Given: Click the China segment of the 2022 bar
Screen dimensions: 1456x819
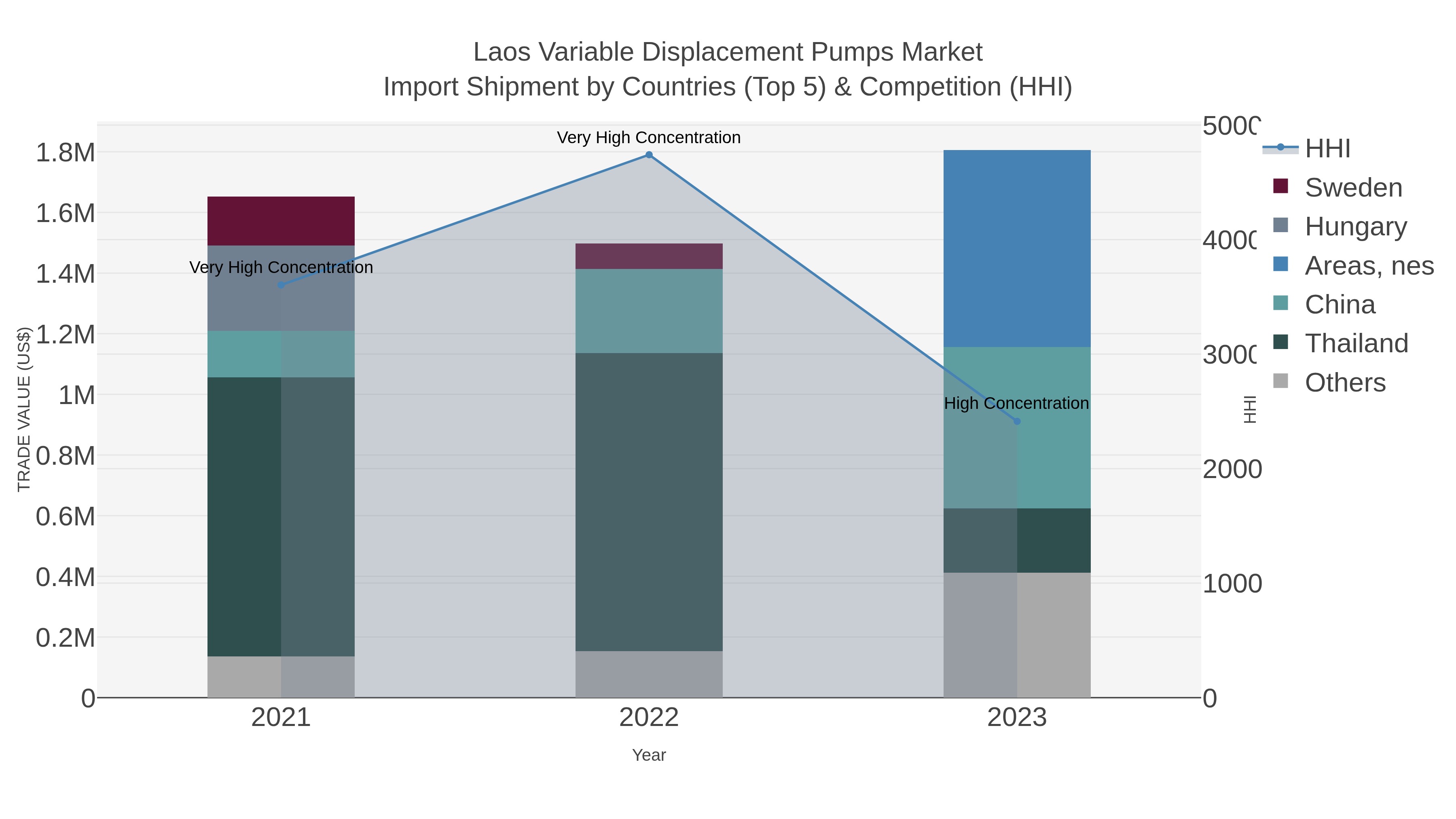Looking at the screenshot, I should tap(649, 311).
